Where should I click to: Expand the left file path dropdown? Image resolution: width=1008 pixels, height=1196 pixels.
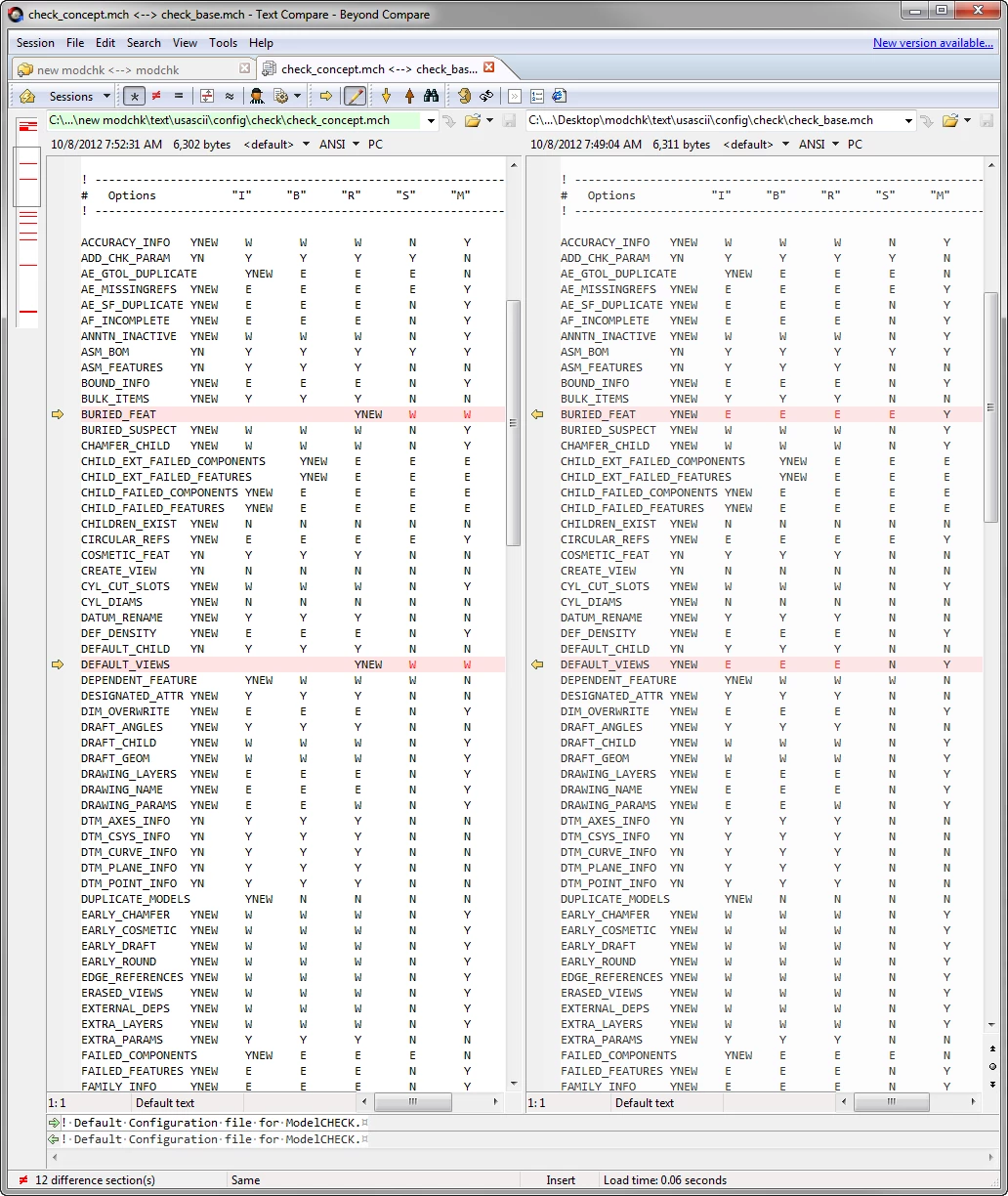(431, 120)
